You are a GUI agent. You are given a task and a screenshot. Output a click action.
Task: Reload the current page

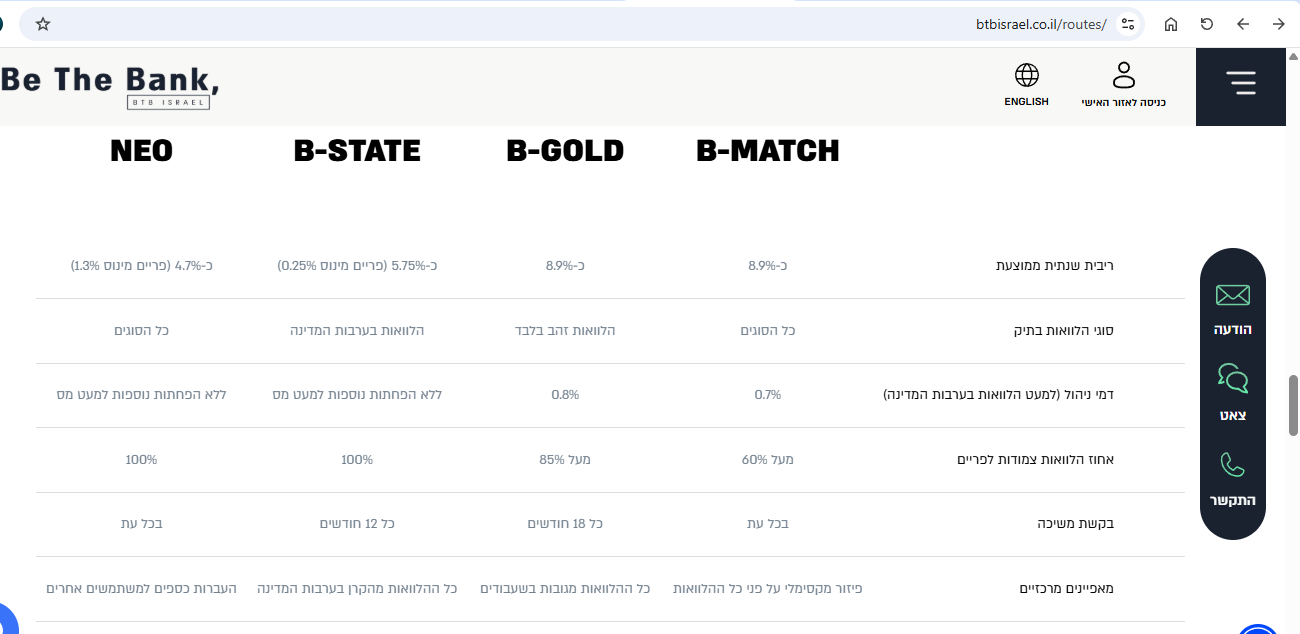coord(1207,24)
